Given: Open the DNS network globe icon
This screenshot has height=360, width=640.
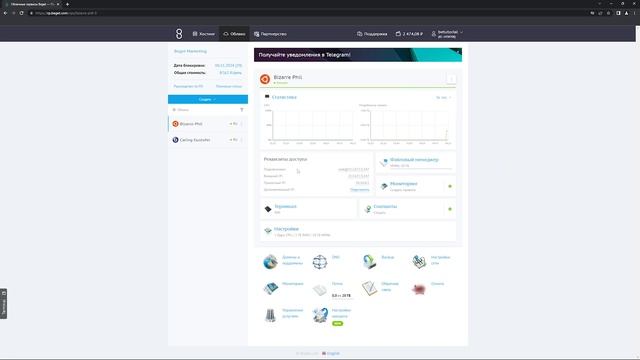Looking at the screenshot, I should [x=320, y=262].
